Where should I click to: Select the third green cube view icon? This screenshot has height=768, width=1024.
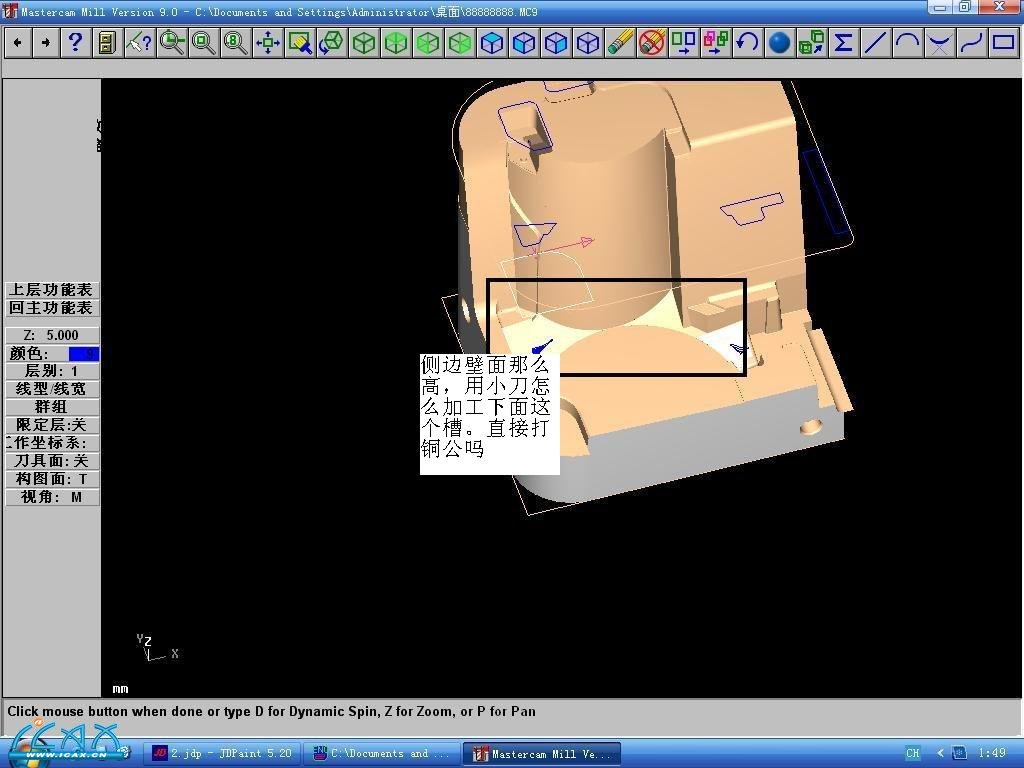[427, 43]
